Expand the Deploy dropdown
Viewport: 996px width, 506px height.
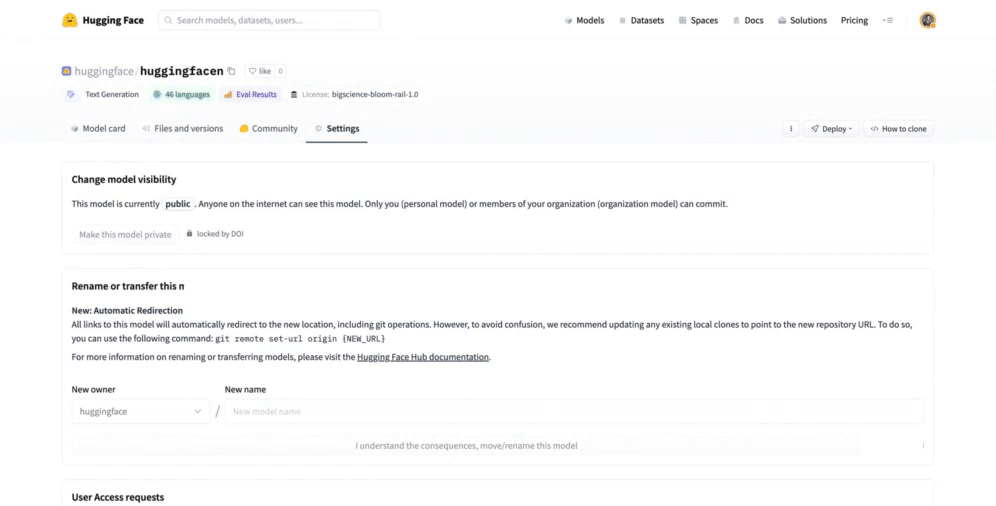click(x=831, y=129)
